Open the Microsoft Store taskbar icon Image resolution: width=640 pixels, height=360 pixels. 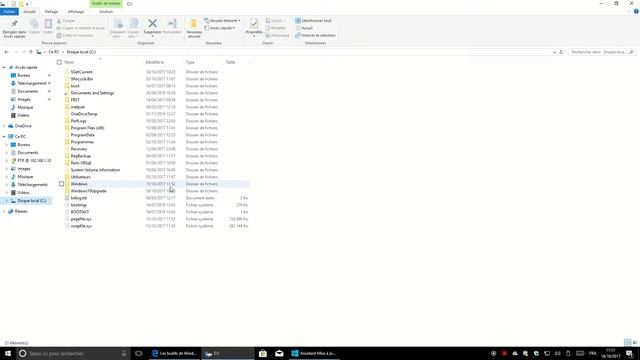pyautogui.click(x=263, y=353)
